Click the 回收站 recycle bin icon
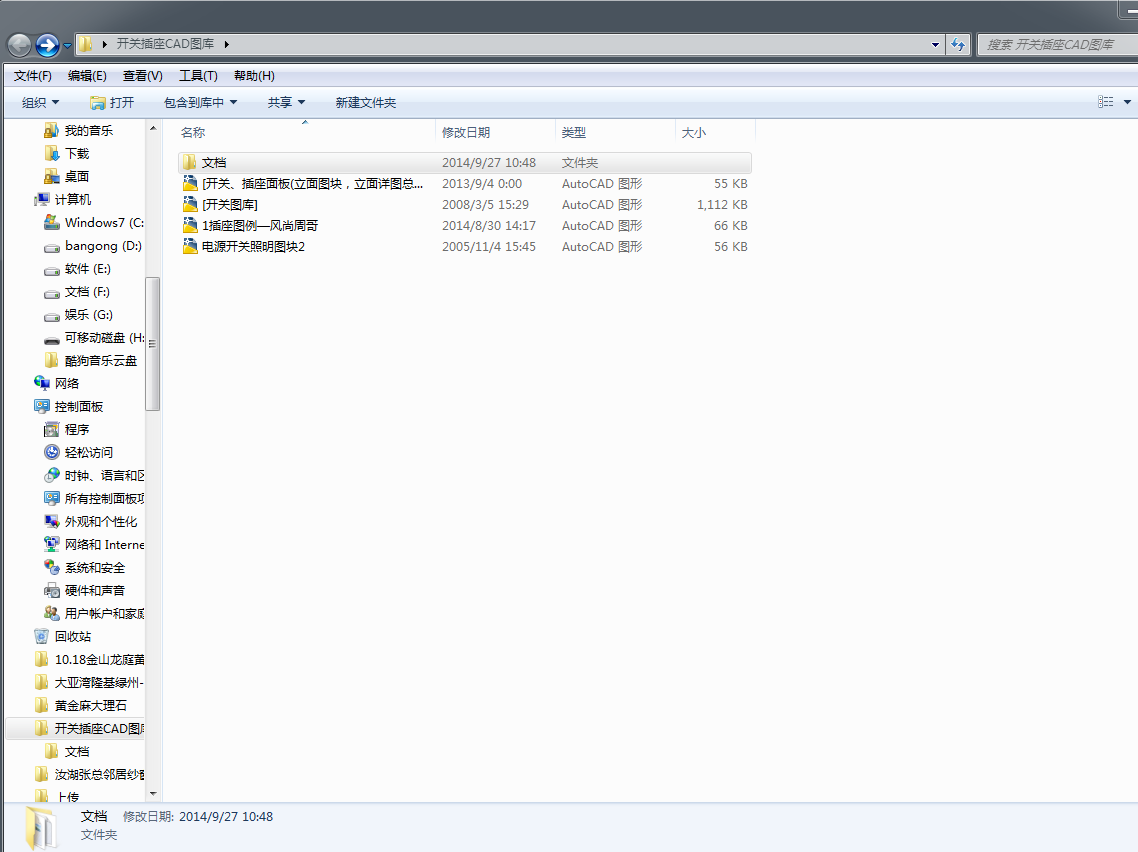This screenshot has height=852, width=1138. tap(41, 636)
